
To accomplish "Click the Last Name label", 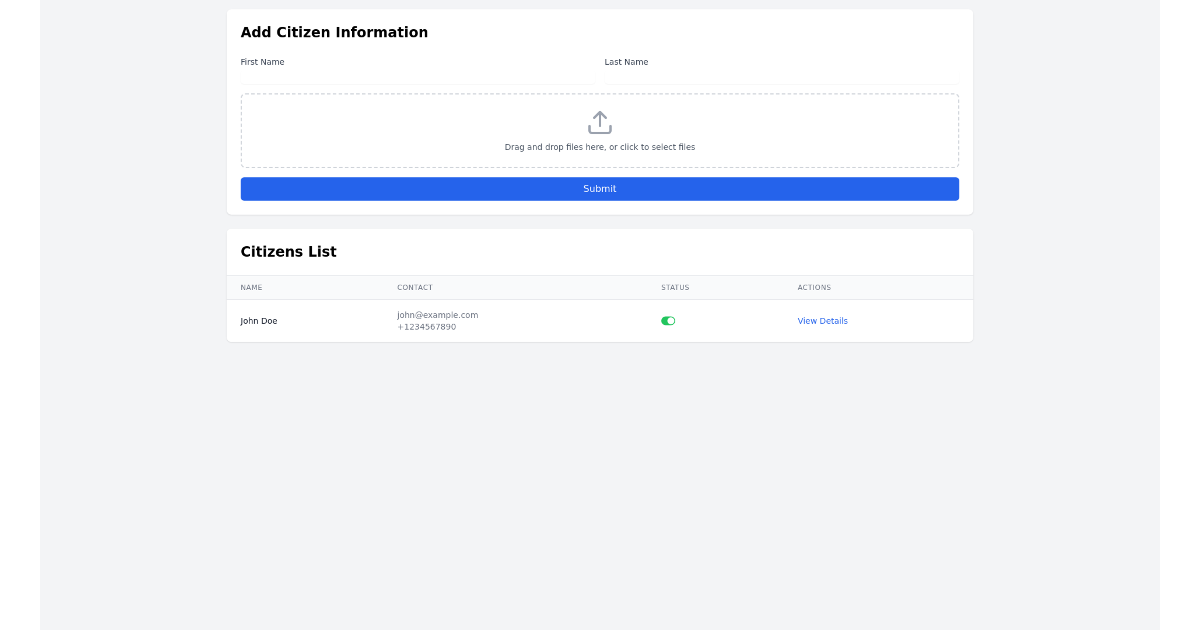I will 626,61.
